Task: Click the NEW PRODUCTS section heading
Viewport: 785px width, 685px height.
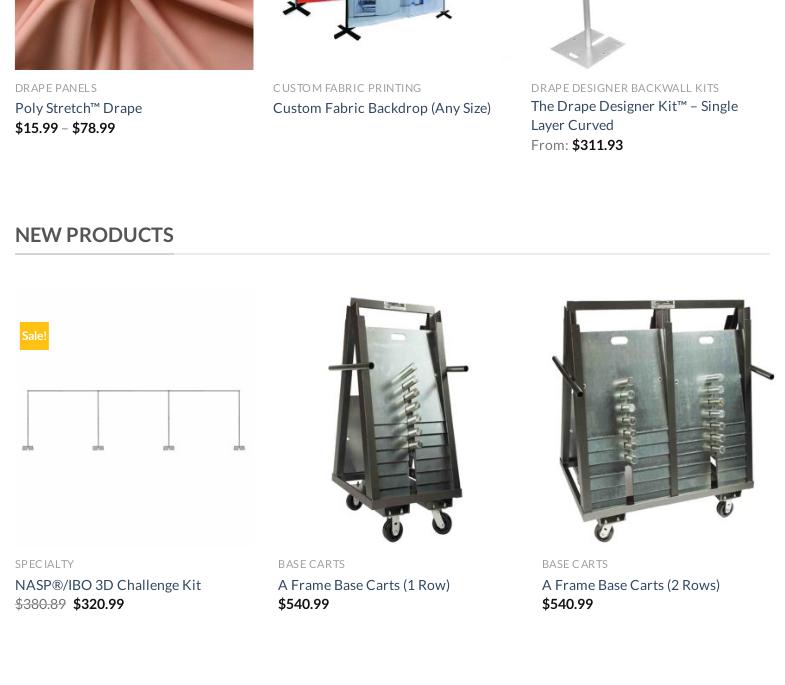Action: pos(94,235)
